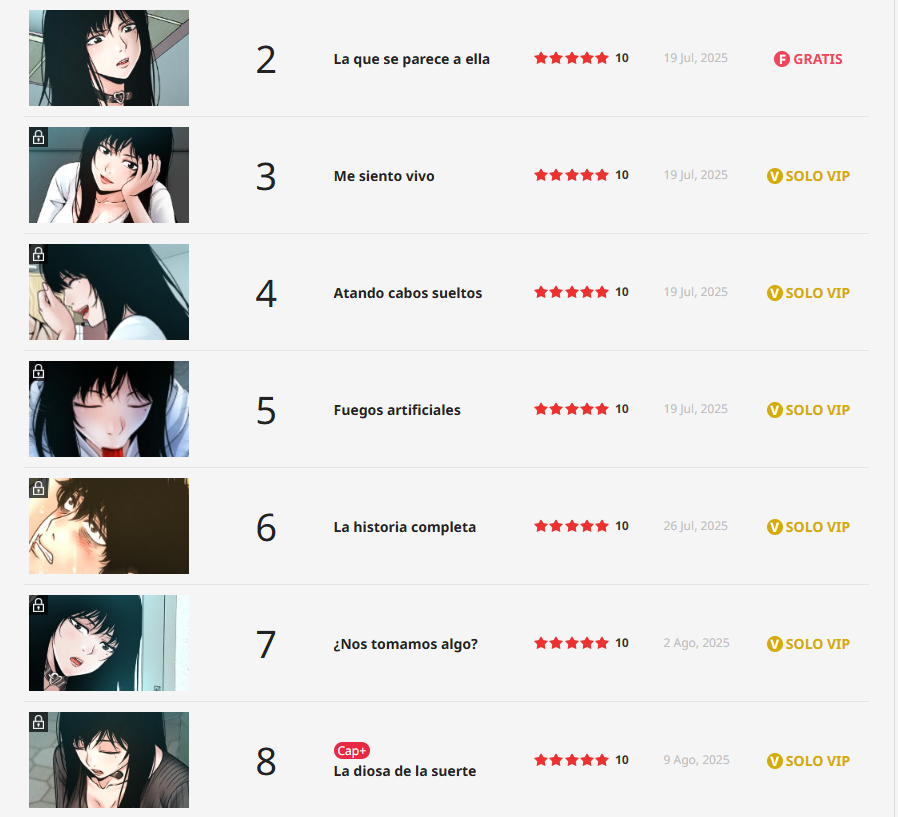Click SOLO VIP label on chapter 6 row
Viewport: 898px width, 817px height.
point(817,527)
